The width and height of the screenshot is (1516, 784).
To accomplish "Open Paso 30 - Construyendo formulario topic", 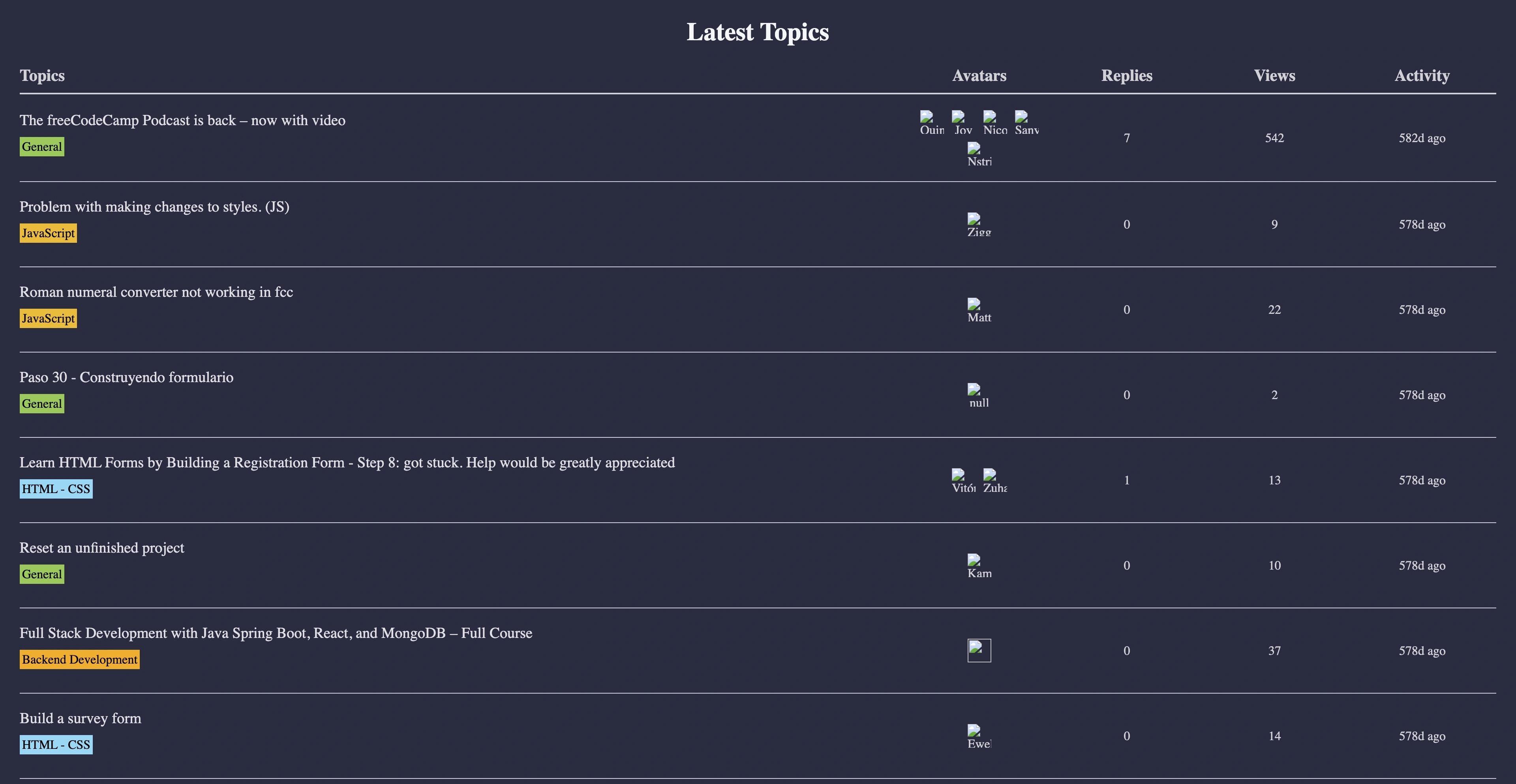I will click(x=126, y=377).
